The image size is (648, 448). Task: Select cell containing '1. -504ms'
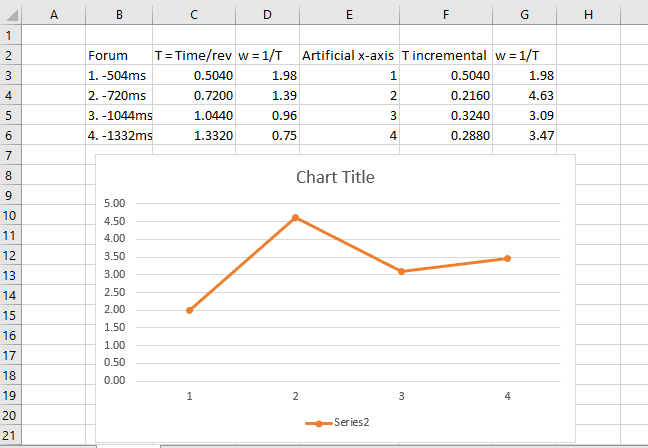click(118, 76)
